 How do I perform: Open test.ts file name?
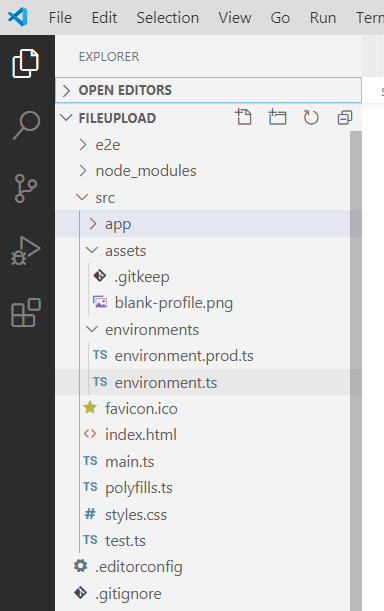click(x=125, y=541)
